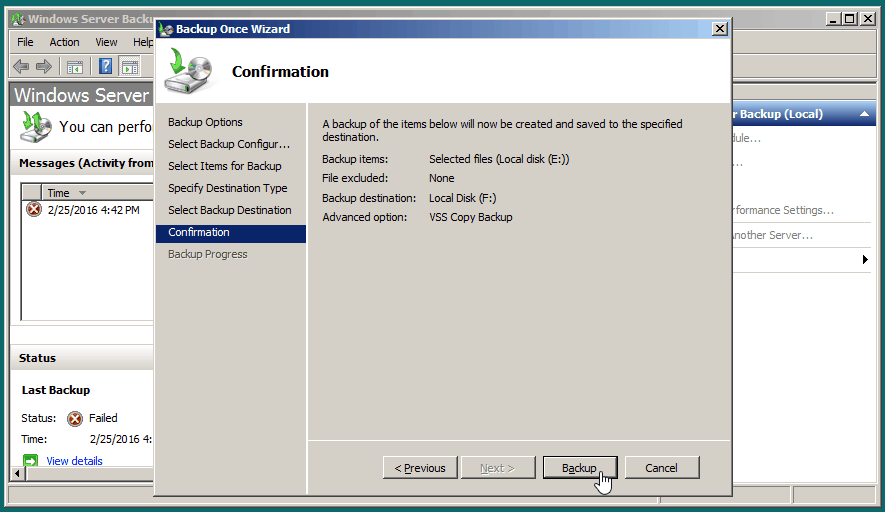Click the Forward arrow toolbar icon

tap(44, 67)
